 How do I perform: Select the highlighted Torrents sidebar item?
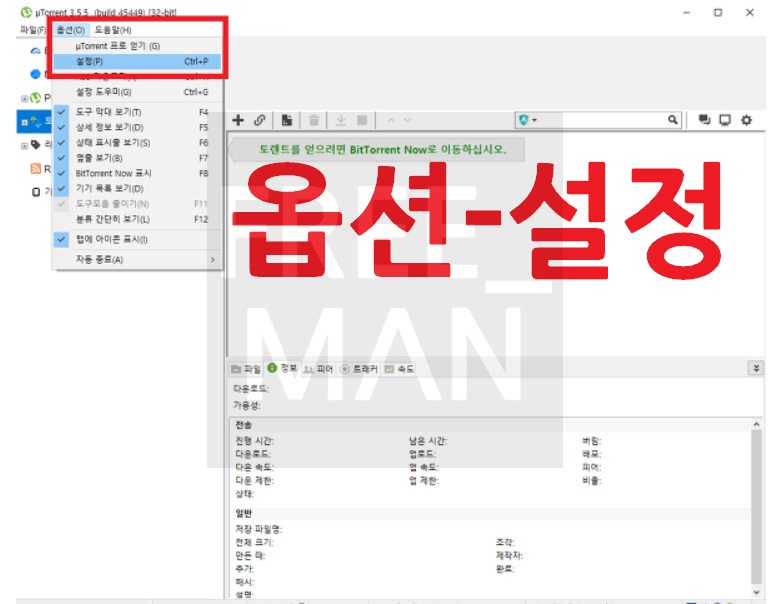pyautogui.click(x=34, y=121)
